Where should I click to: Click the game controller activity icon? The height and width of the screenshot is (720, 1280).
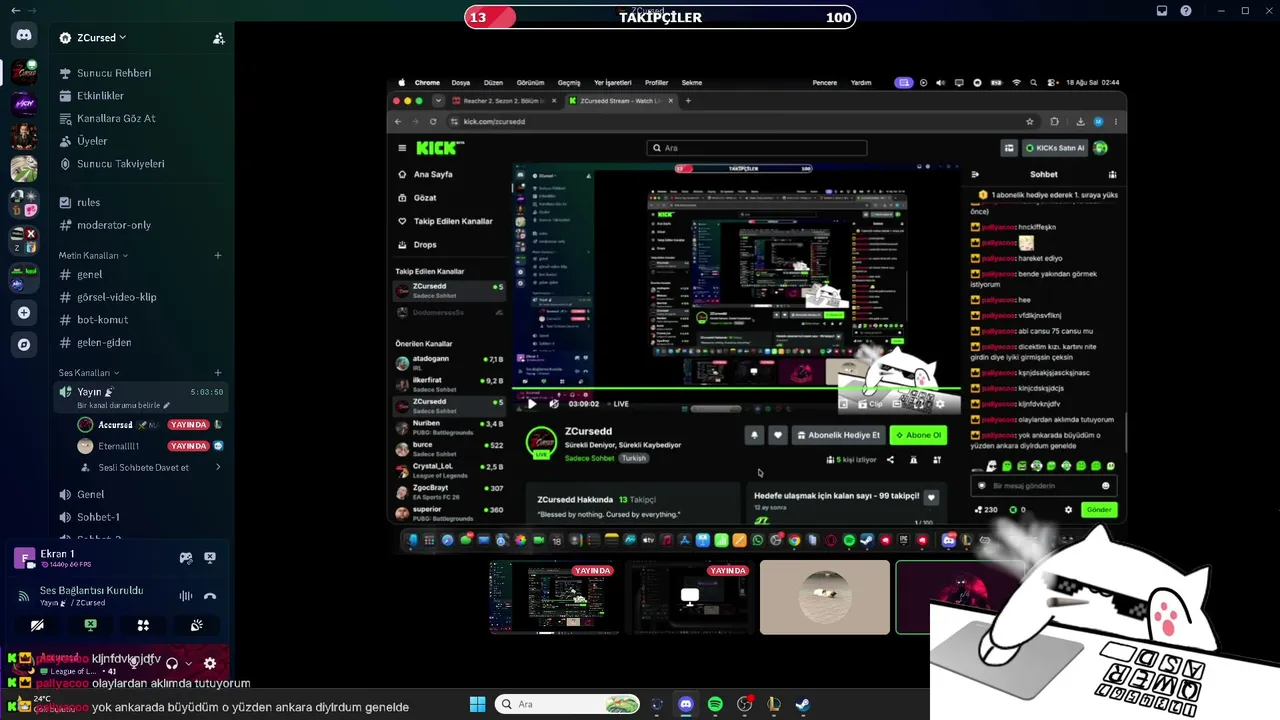[x=186, y=558]
